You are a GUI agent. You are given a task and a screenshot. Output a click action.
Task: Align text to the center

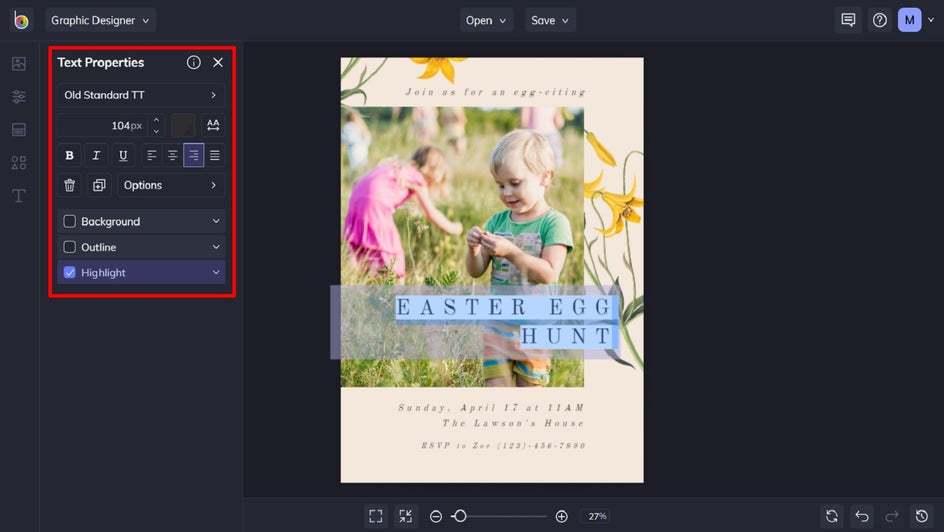point(173,155)
